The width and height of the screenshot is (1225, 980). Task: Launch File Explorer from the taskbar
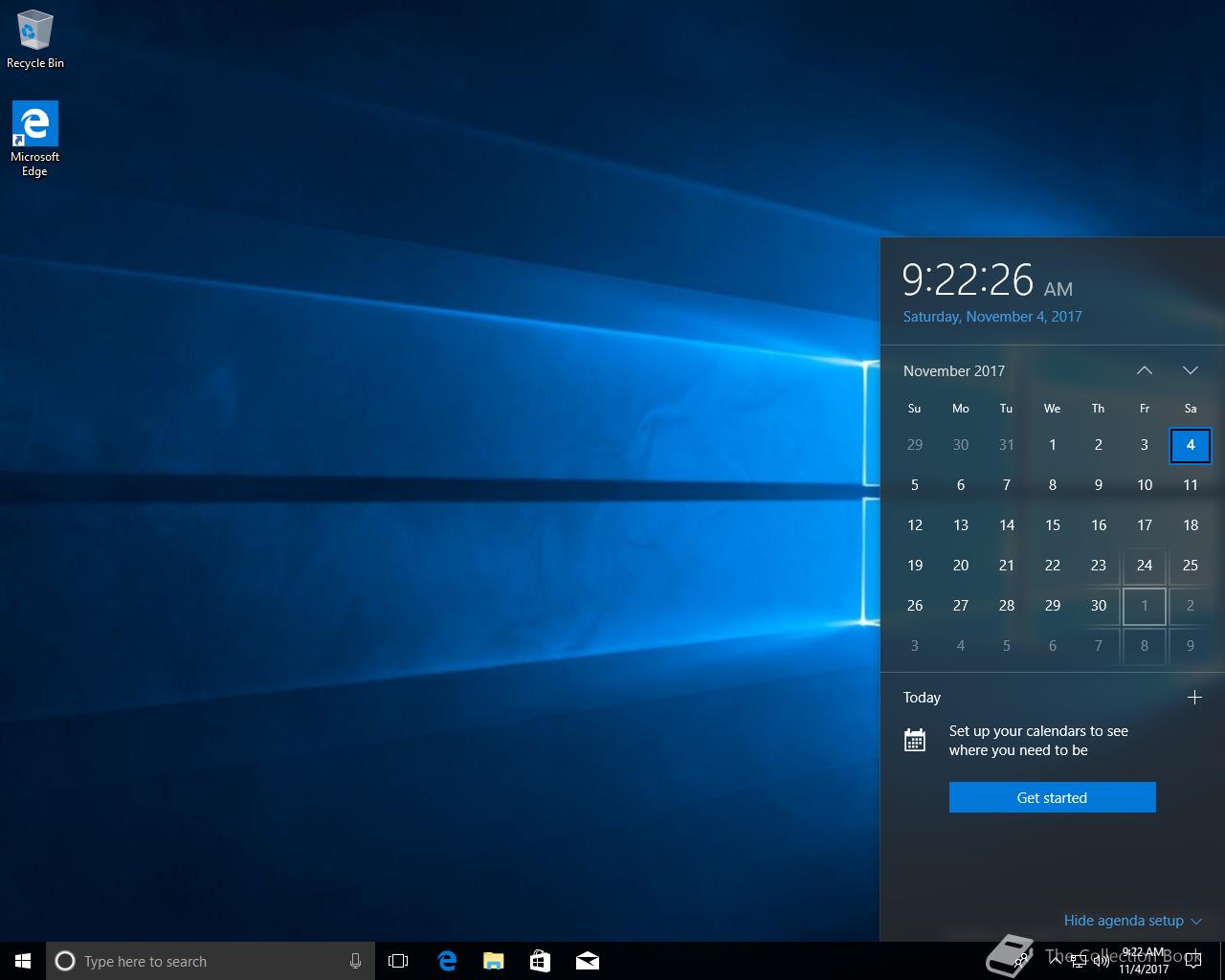(493, 961)
